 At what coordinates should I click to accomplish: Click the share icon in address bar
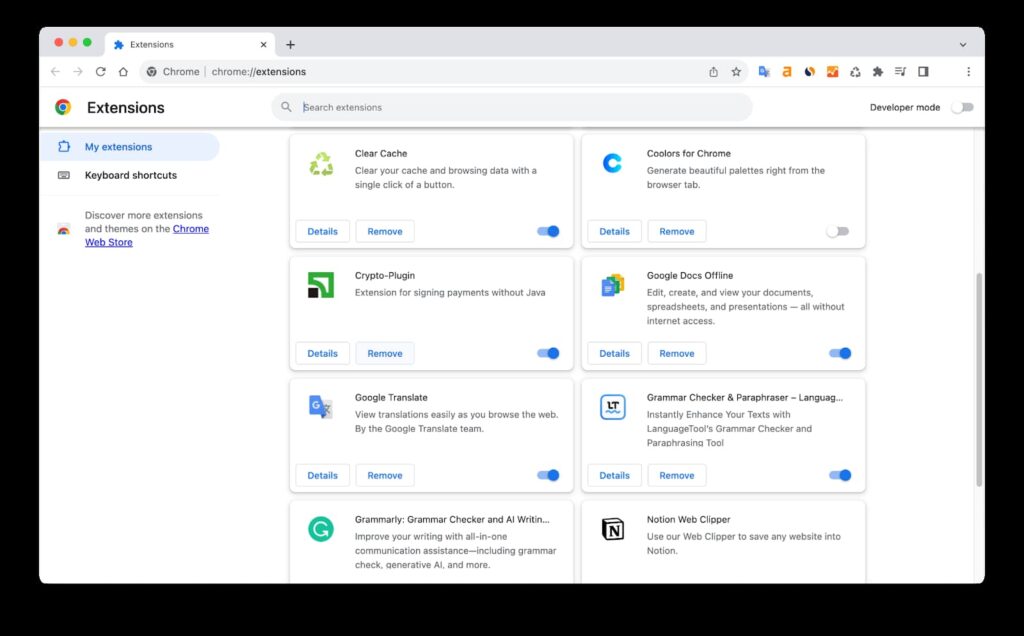point(713,72)
